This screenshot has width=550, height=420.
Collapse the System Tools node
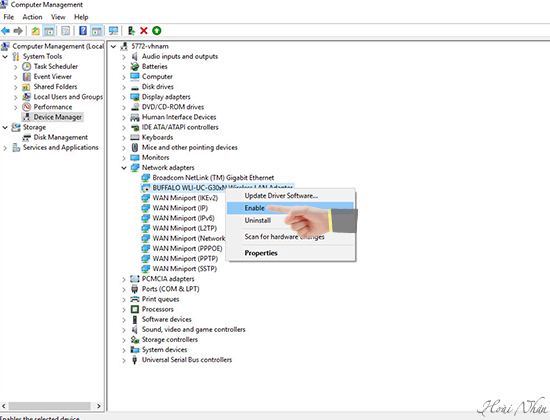[x=5, y=56]
